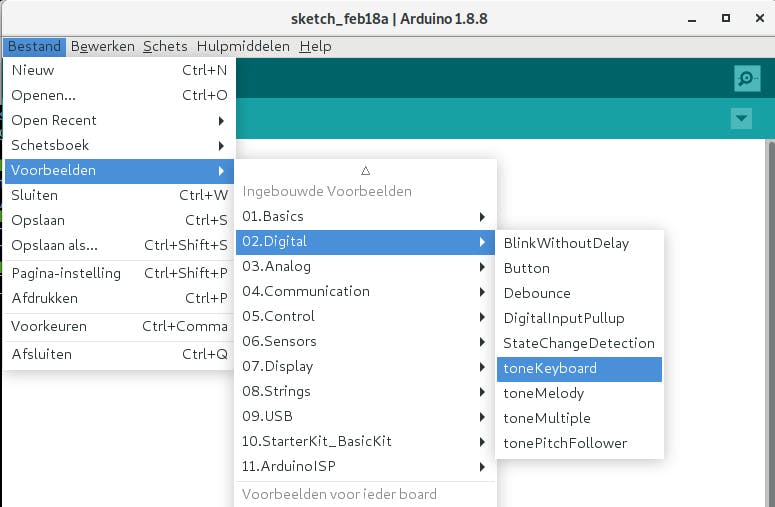Choose the StateChangeDetection example
The width and height of the screenshot is (775, 507).
pyautogui.click(x=579, y=343)
